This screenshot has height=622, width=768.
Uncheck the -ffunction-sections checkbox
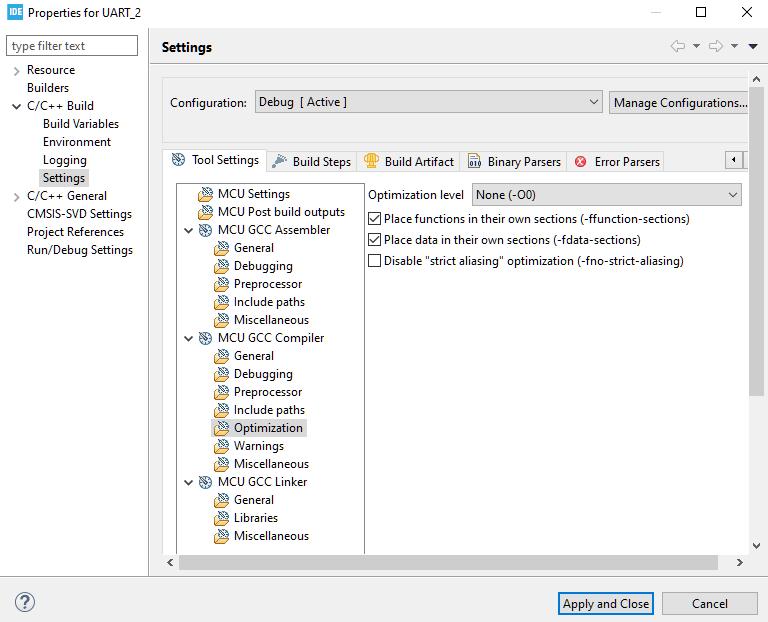pos(375,219)
